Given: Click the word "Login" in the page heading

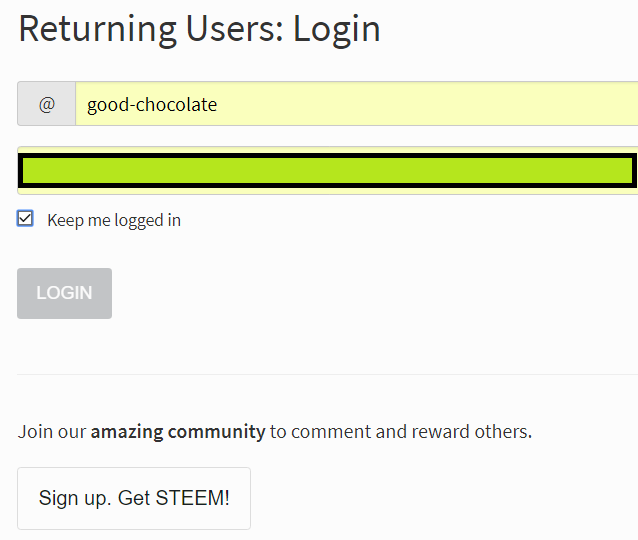Looking at the screenshot, I should (x=337, y=28).
